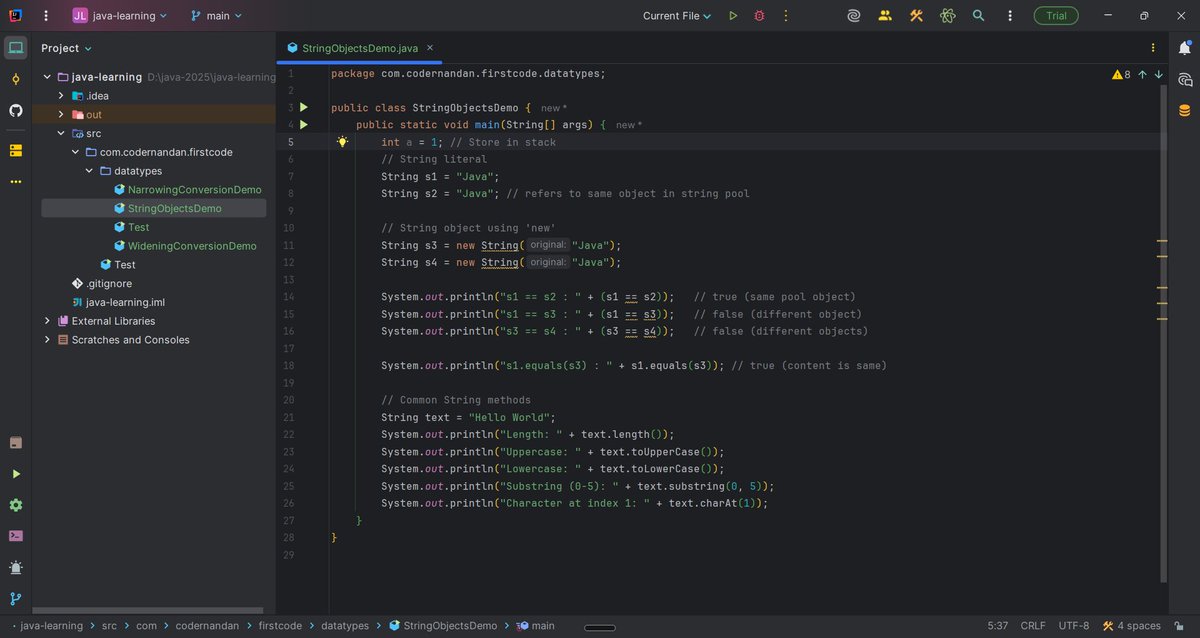This screenshot has width=1200, height=638.
Task: Change line separator via CRLF in the status bar
Action: click(1031, 626)
